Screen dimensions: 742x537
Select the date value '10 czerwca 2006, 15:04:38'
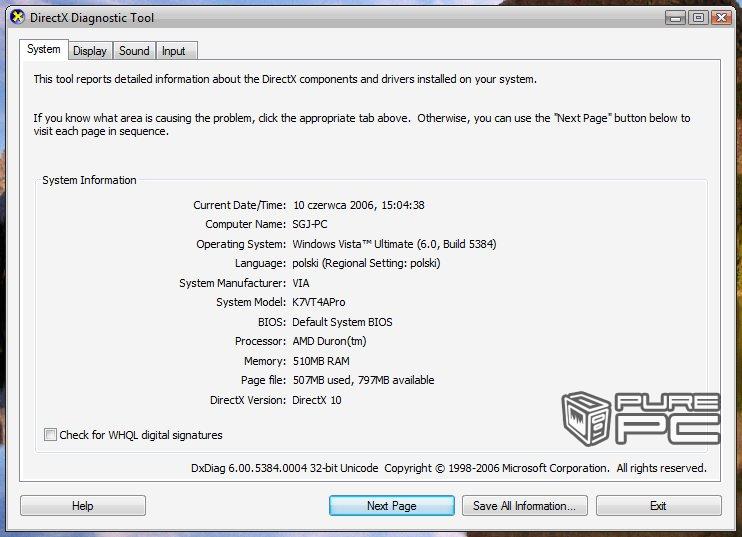click(x=359, y=205)
